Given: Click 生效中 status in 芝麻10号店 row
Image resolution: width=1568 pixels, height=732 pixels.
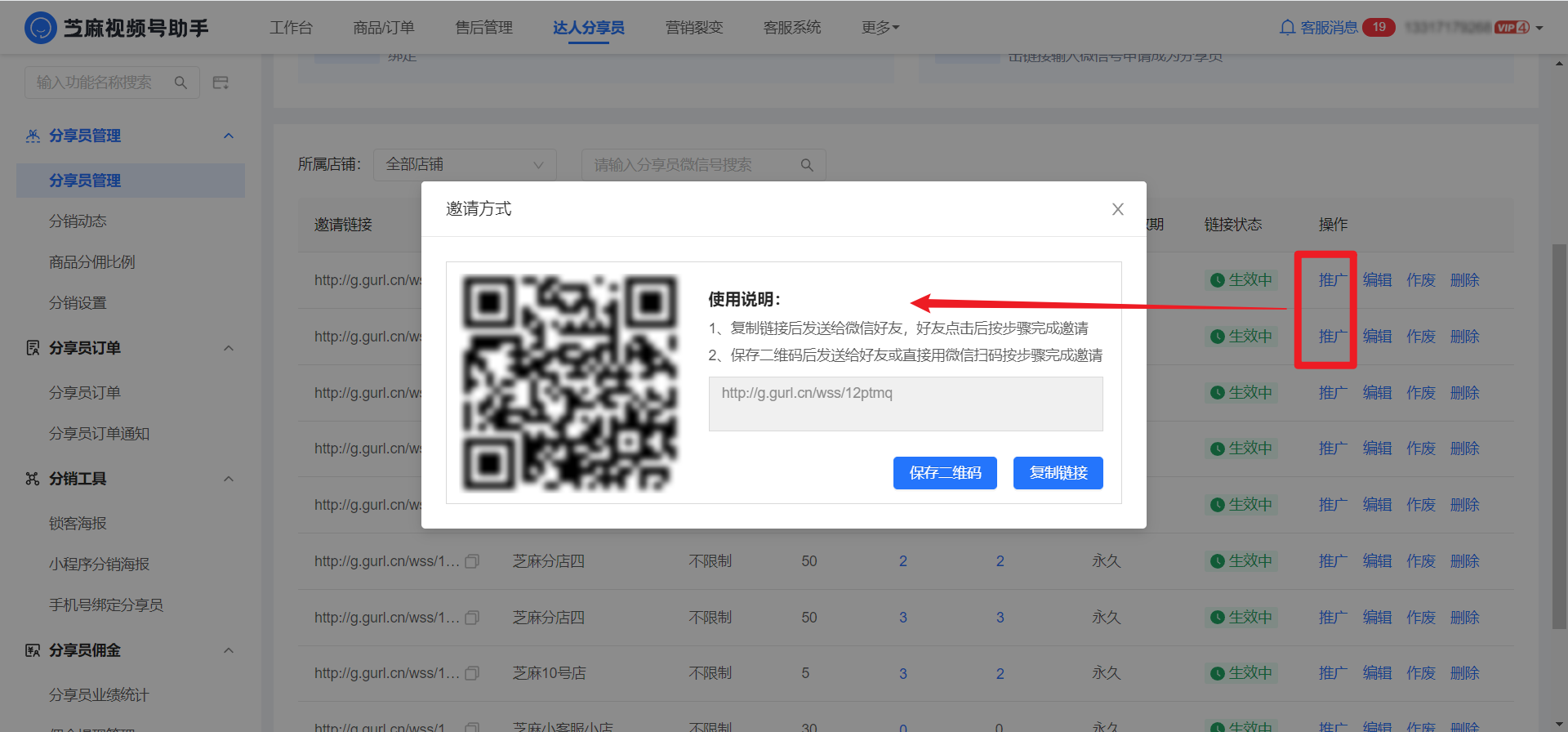Looking at the screenshot, I should click(x=1241, y=673).
